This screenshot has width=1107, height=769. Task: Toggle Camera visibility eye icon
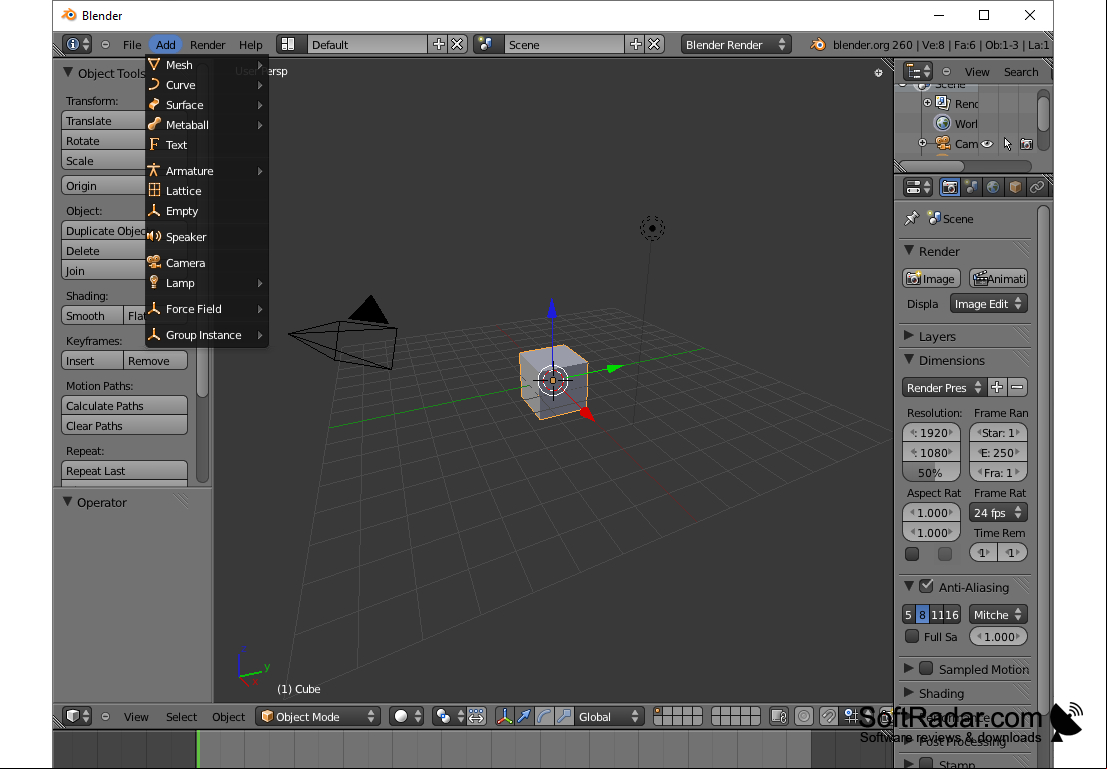pos(987,144)
